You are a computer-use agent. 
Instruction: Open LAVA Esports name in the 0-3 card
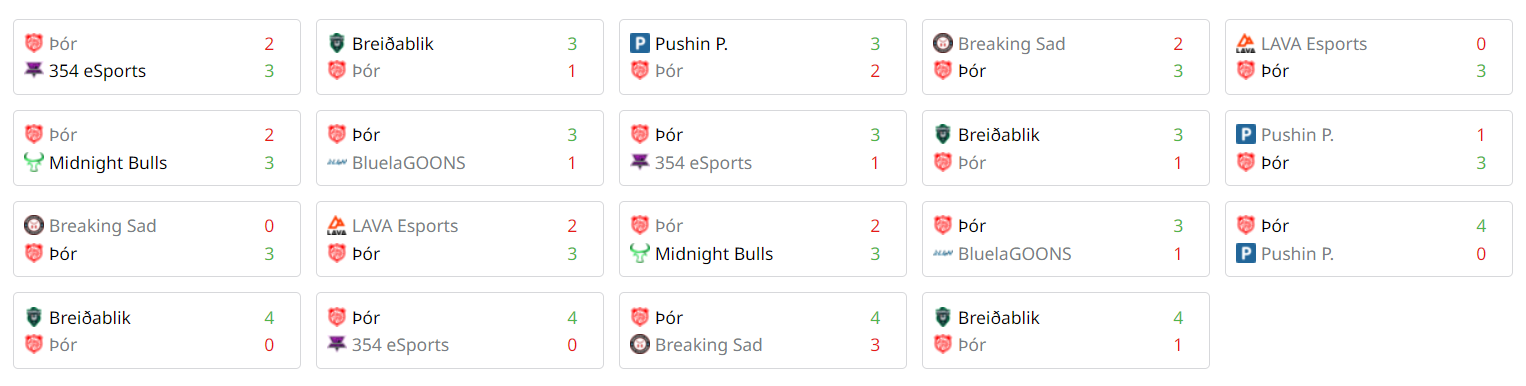(x=1314, y=44)
